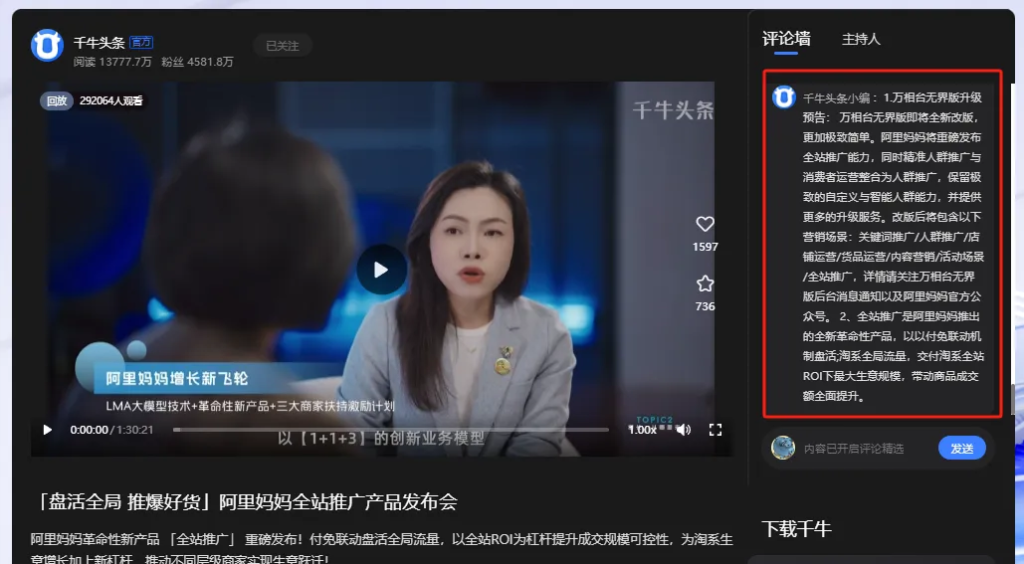Switch to the 评论墙 tab
Viewport: 1024px width, 564px height.
click(x=786, y=39)
